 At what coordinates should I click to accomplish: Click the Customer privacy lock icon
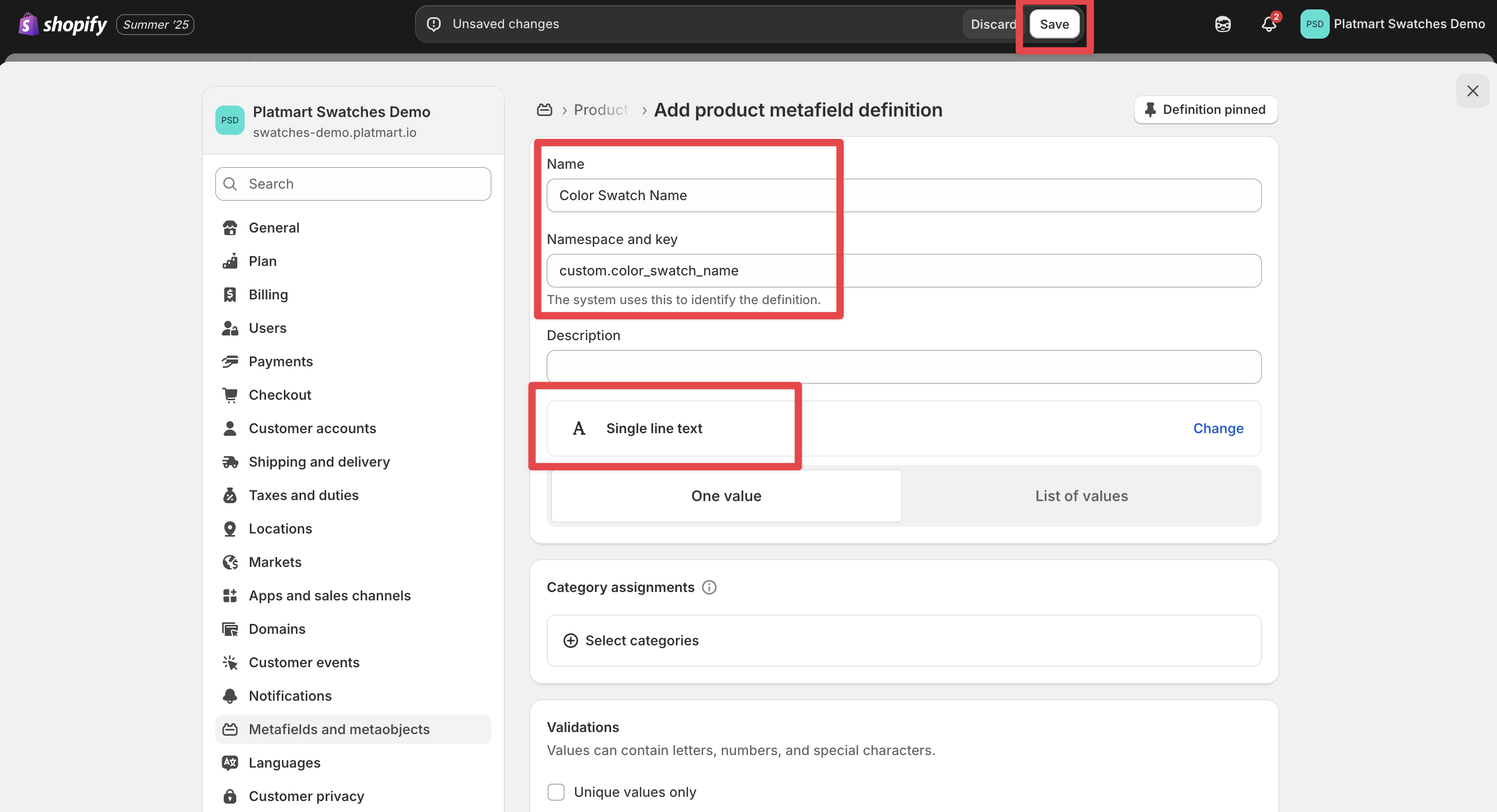coord(230,796)
